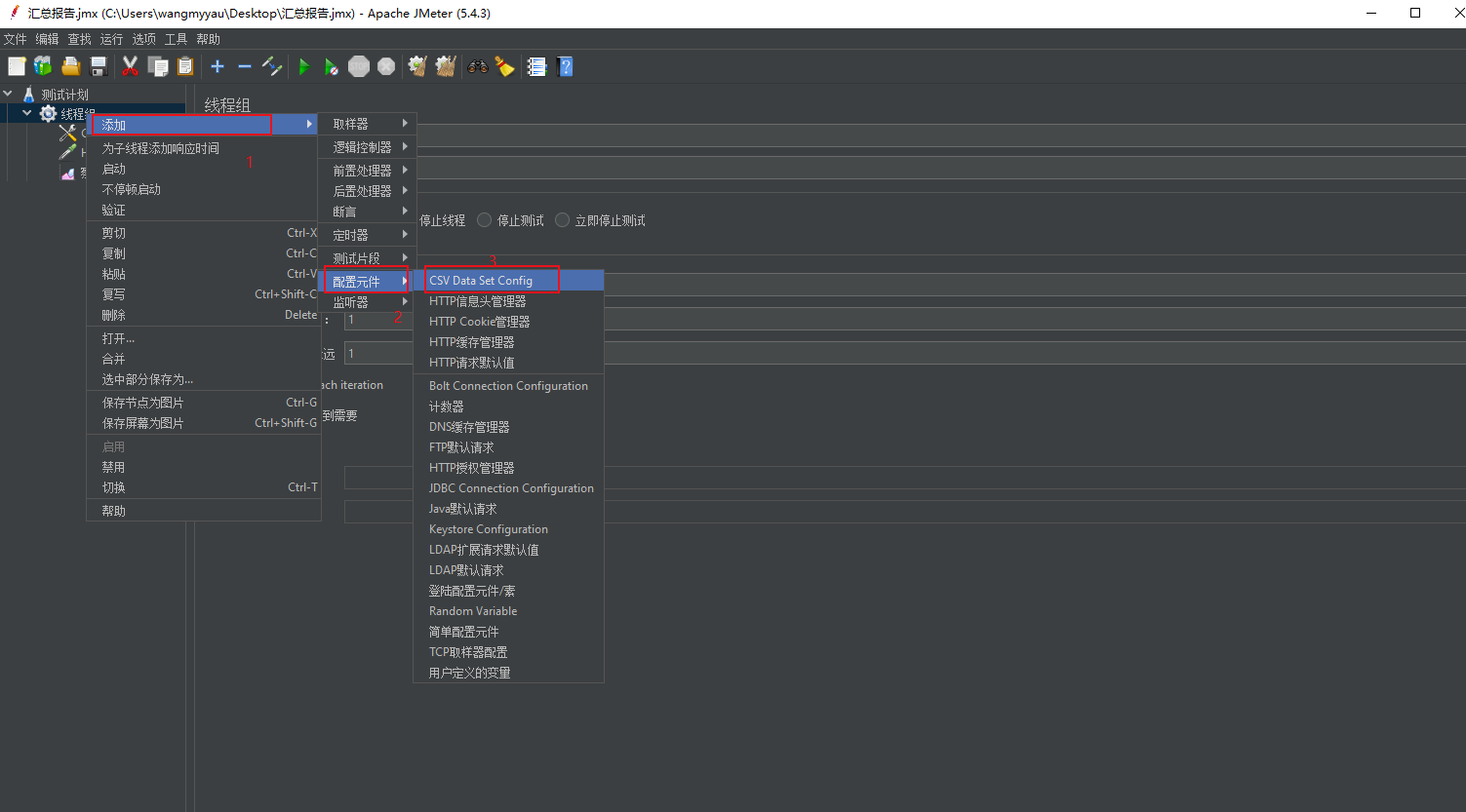Viewport: 1466px width, 812px height.
Task: Select the 测试计划 flask icon in tree
Action: tap(29, 94)
